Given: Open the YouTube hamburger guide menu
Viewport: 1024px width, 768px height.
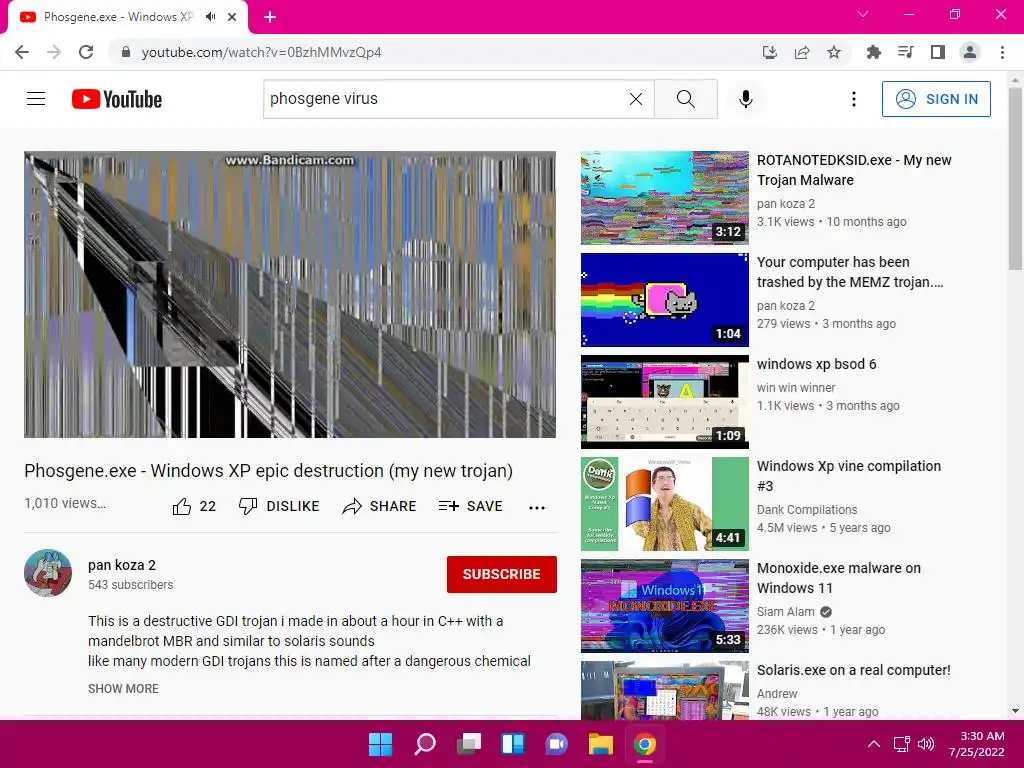Looking at the screenshot, I should click(x=36, y=99).
